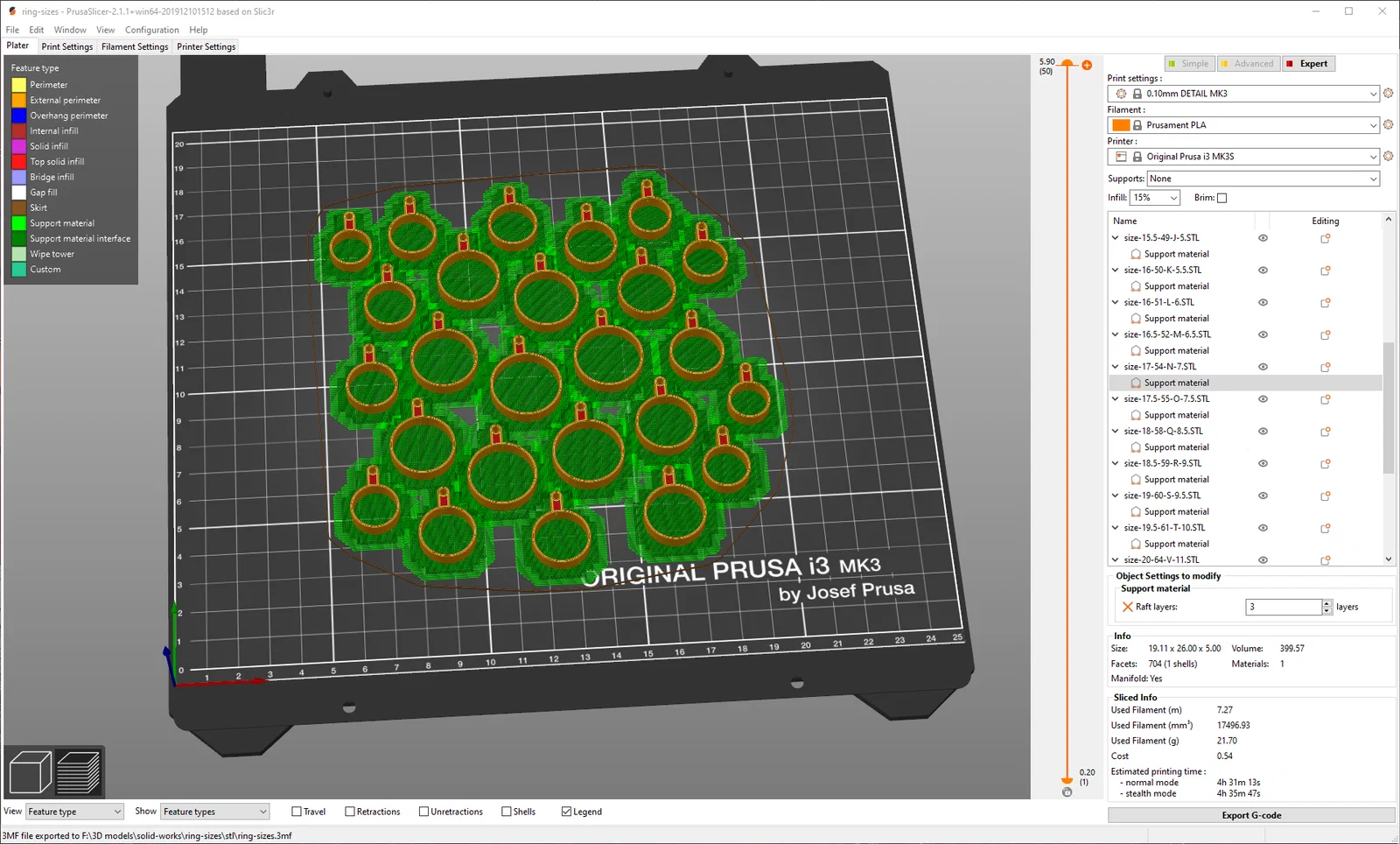Open the Print settings preset gear icon
This screenshot has height=844, width=1400.
point(1388,94)
